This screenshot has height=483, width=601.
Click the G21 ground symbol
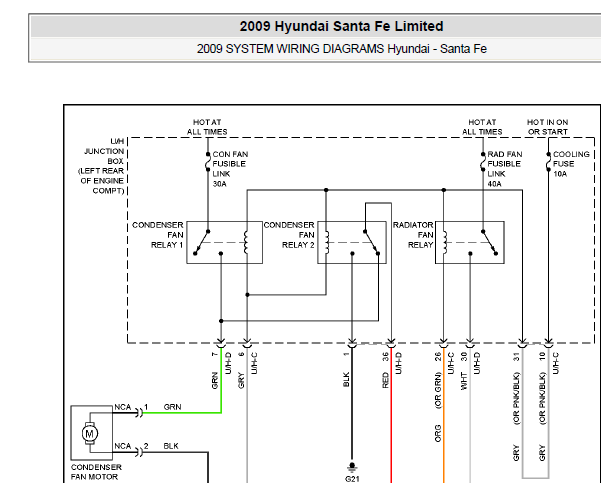tap(352, 467)
